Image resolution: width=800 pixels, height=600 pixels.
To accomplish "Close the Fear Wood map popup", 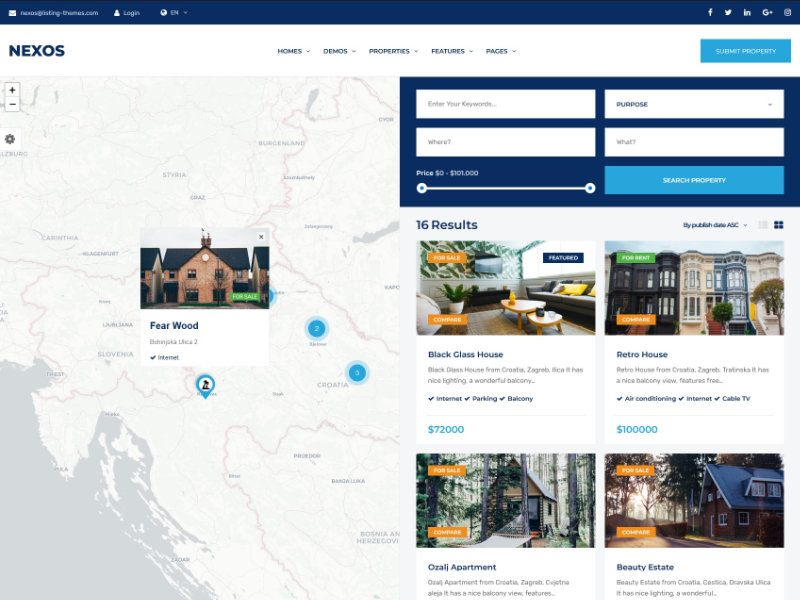I will tap(261, 237).
